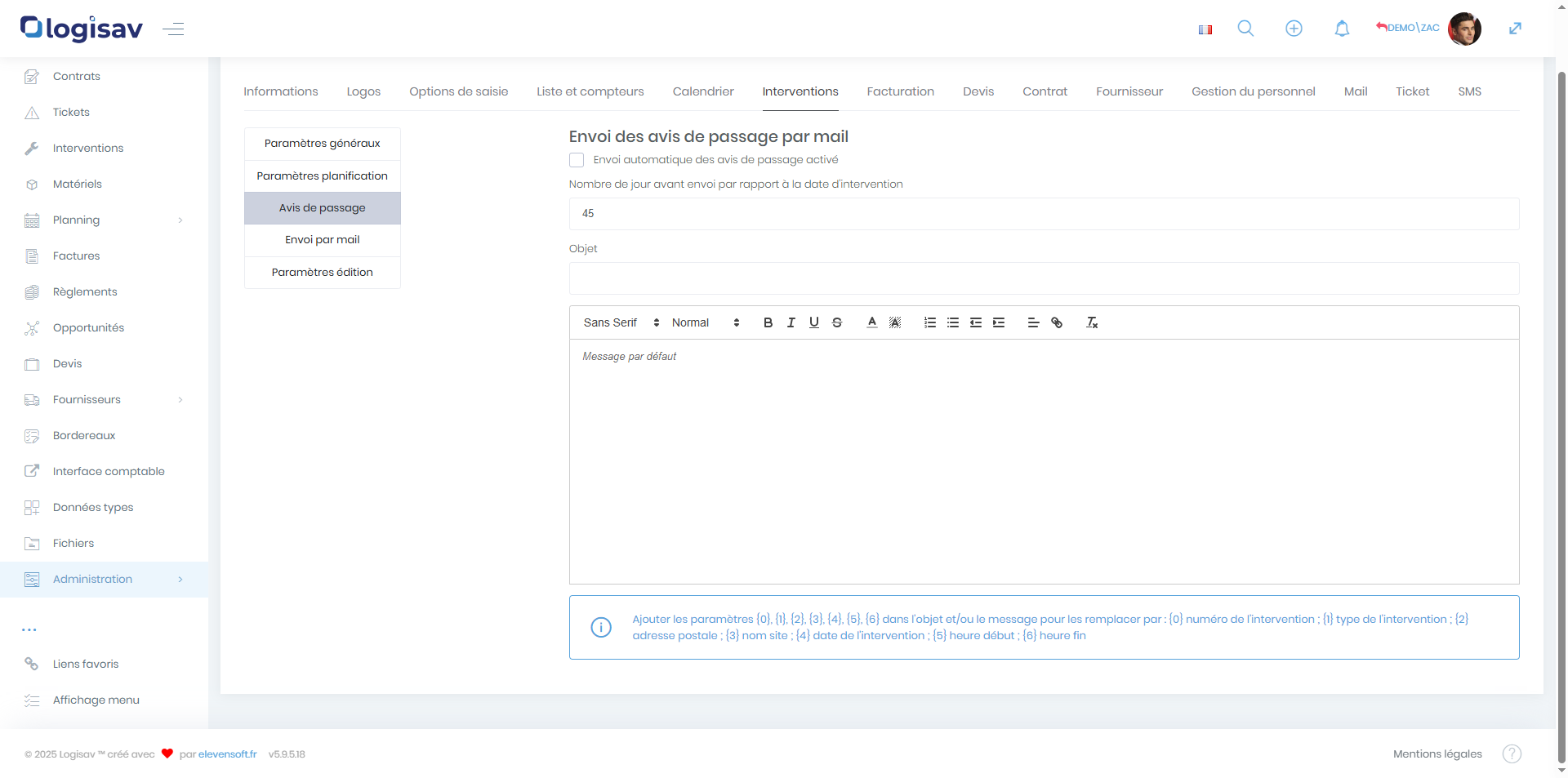Enable automatic sending of avis de passage
The width and height of the screenshot is (1568, 778).
tap(577, 160)
